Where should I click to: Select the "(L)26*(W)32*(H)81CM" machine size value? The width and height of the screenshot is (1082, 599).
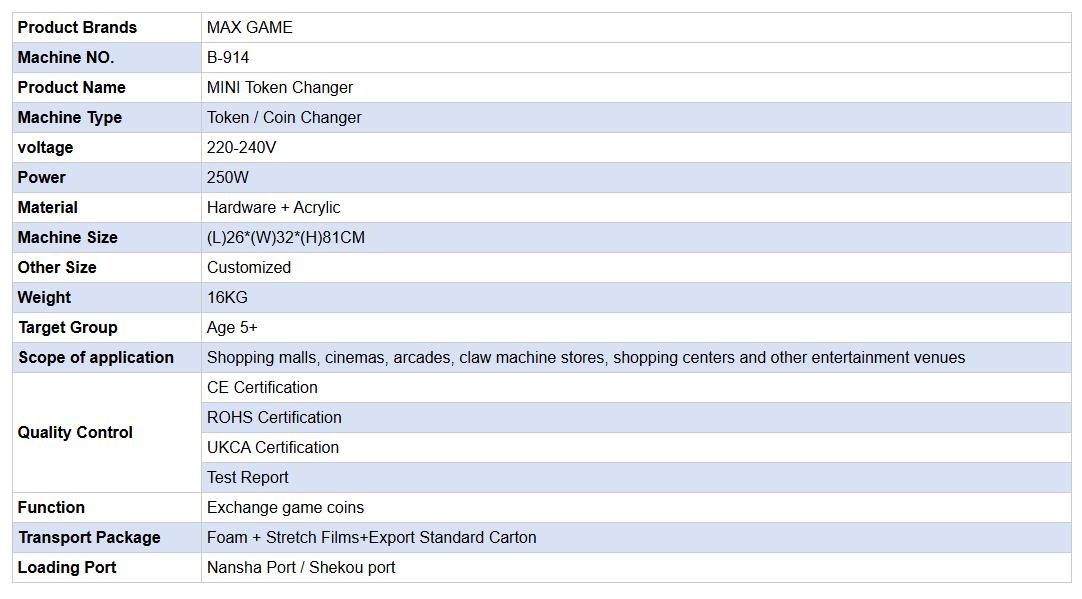click(x=285, y=238)
